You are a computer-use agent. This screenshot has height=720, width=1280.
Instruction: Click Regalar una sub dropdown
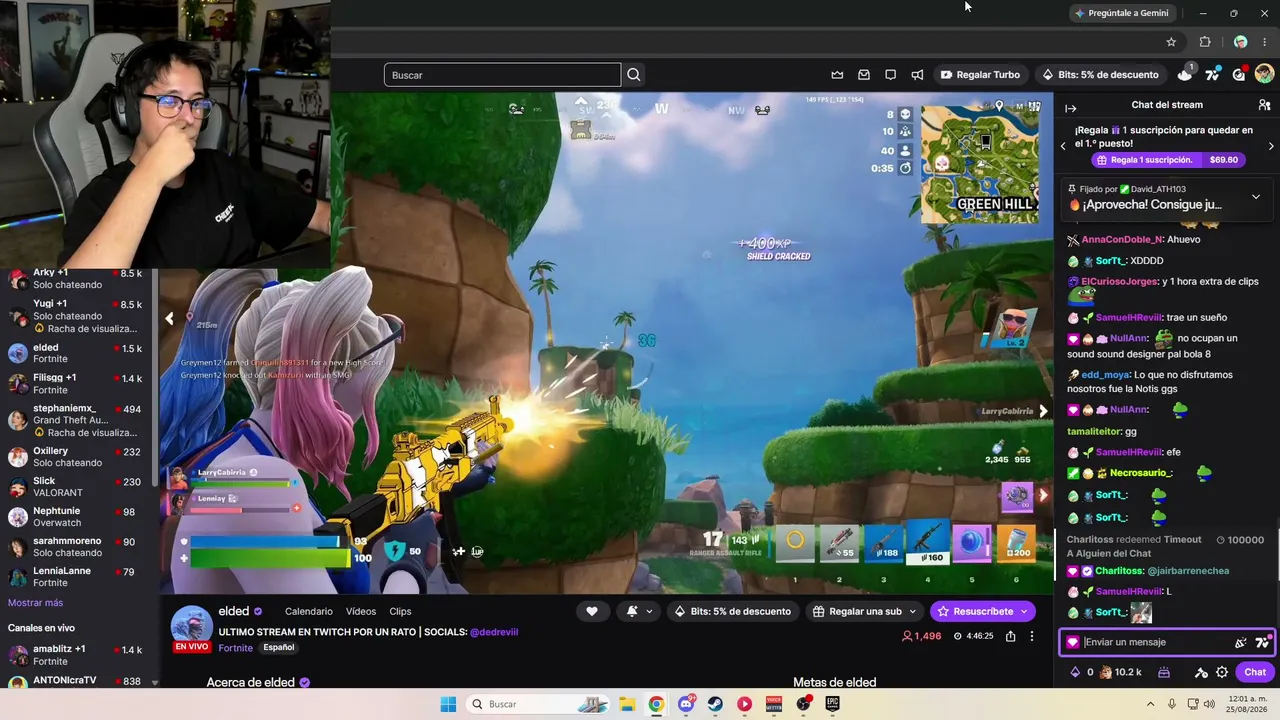(864, 611)
